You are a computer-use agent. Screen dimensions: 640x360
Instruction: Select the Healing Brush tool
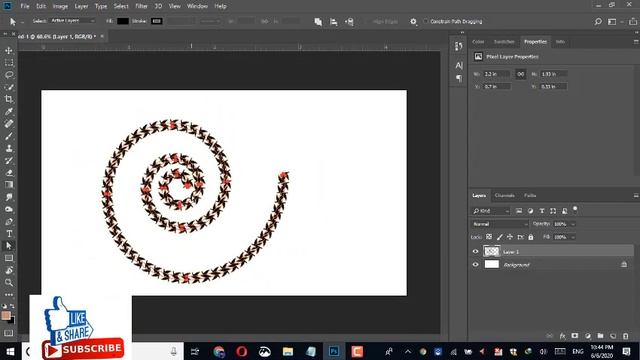[9, 124]
